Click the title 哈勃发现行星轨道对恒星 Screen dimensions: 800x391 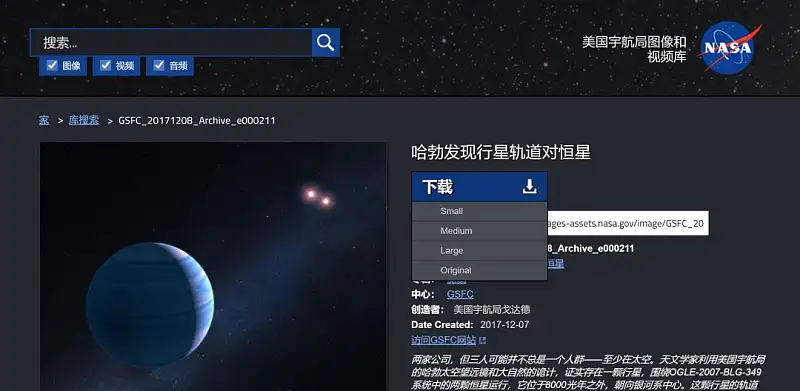click(x=501, y=153)
